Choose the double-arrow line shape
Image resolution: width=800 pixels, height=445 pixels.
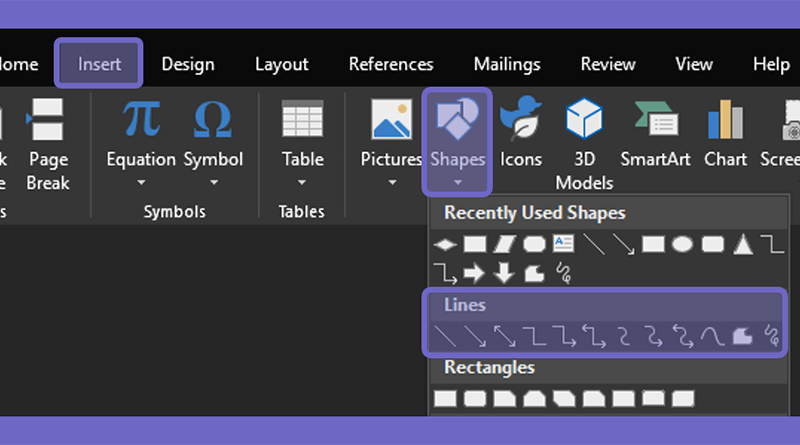coord(504,336)
